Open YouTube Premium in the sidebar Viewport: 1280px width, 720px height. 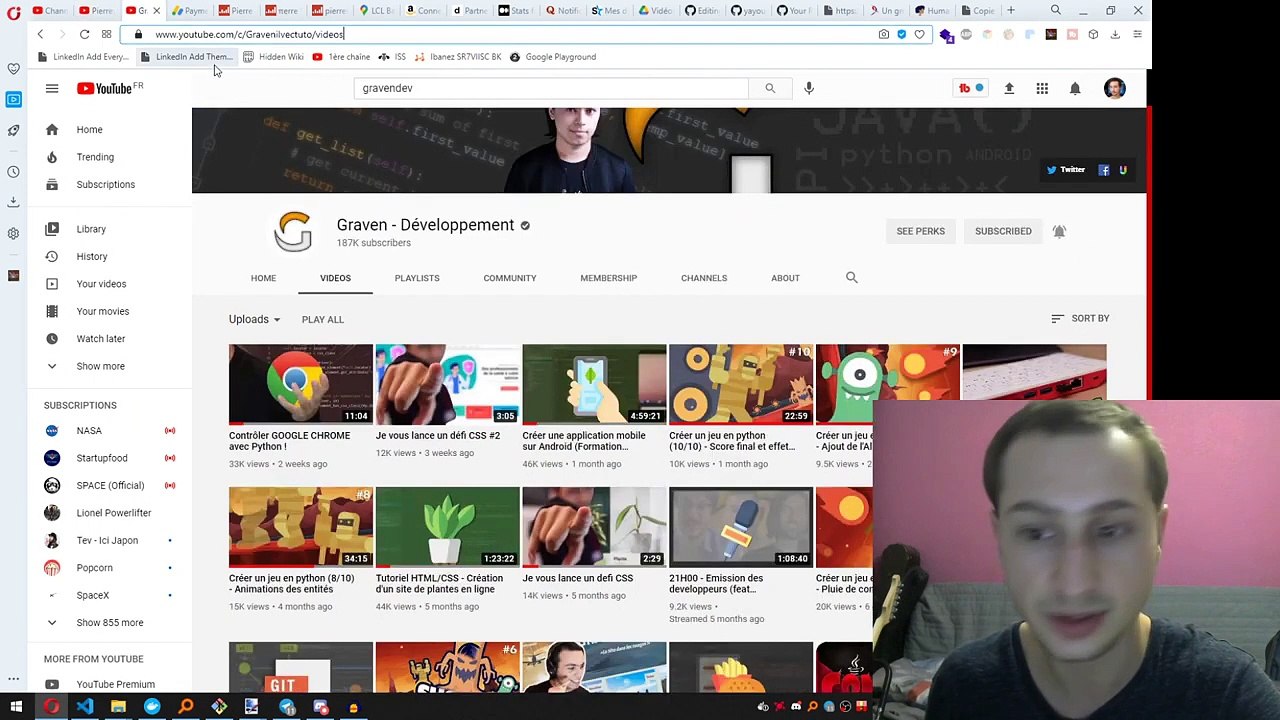pos(115,684)
